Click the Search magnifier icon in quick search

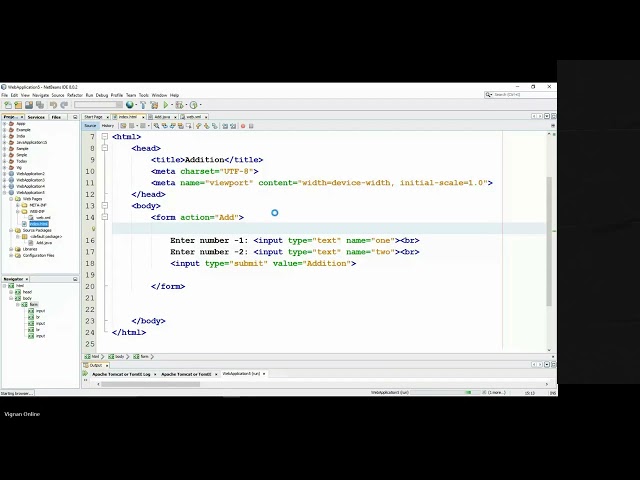coord(488,95)
